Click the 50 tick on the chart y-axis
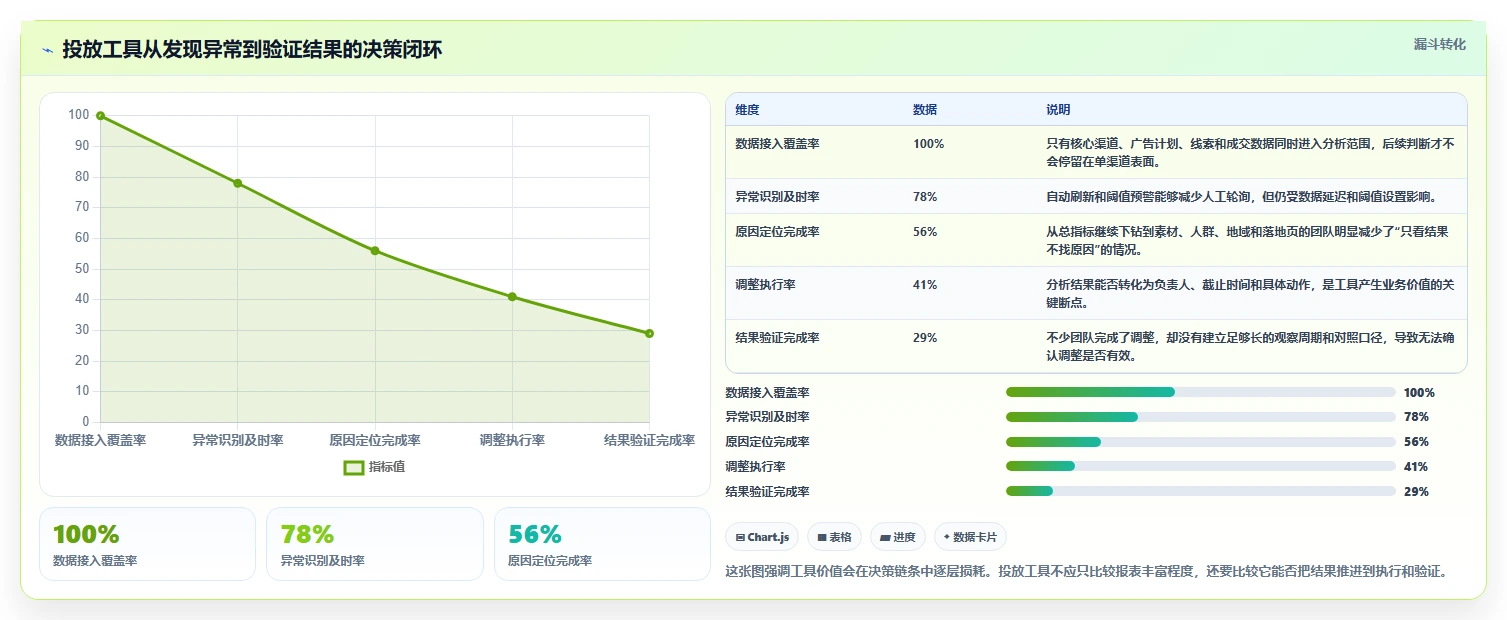The height and width of the screenshot is (620, 1507). 82,269
